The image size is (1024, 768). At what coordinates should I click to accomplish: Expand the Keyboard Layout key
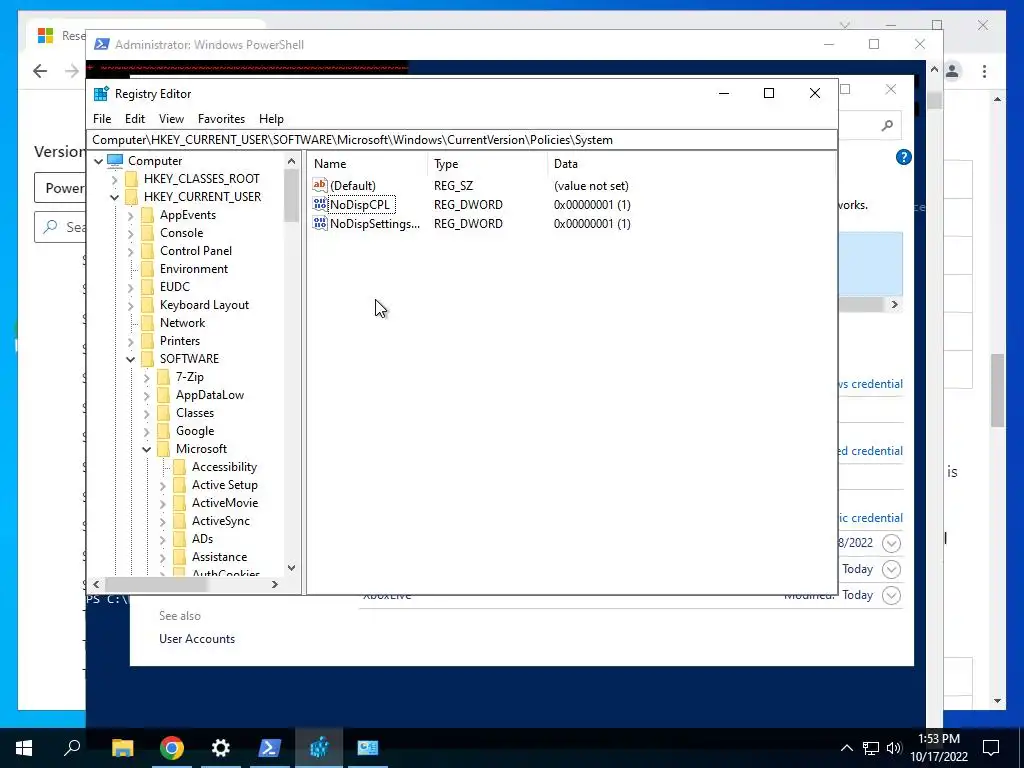tap(130, 305)
